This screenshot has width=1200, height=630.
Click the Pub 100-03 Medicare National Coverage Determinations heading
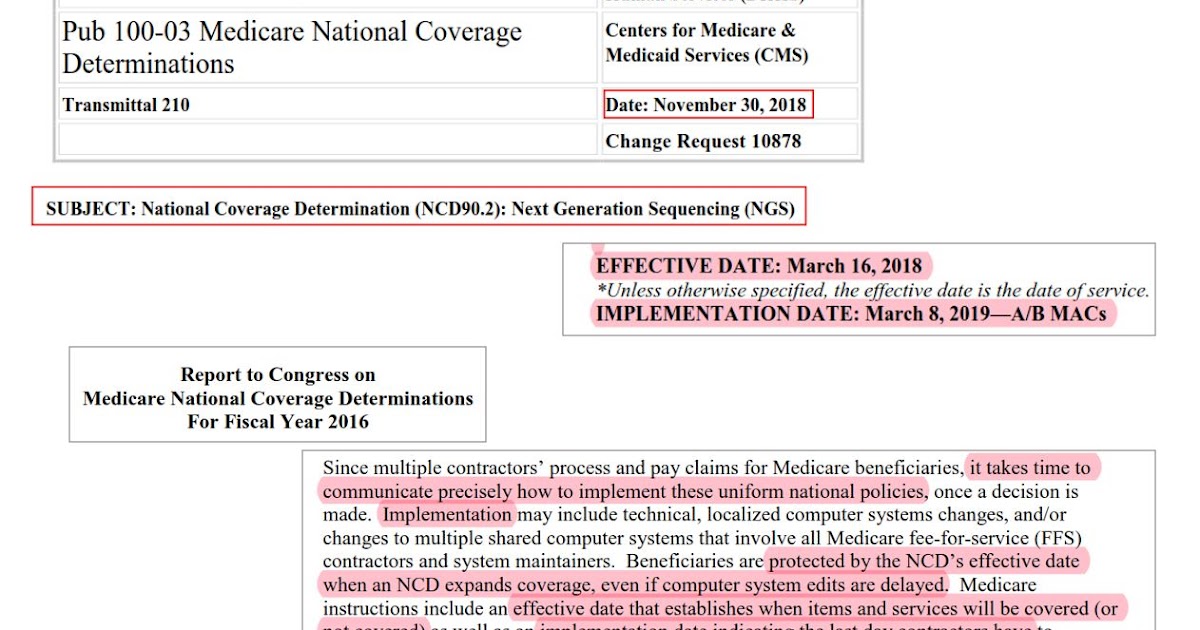click(x=292, y=48)
